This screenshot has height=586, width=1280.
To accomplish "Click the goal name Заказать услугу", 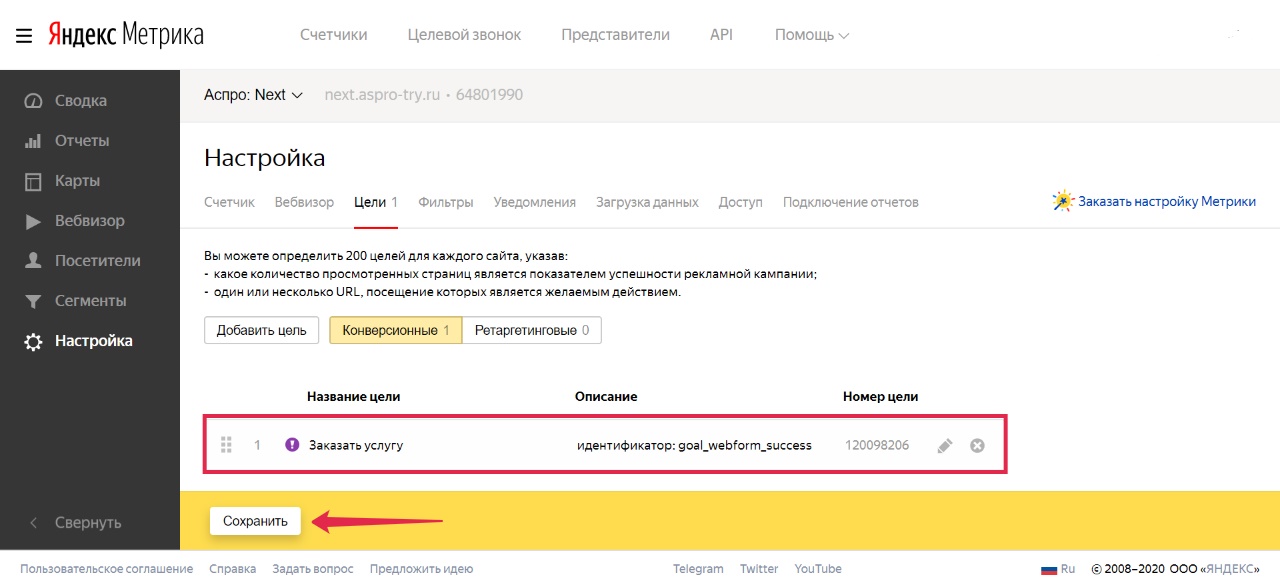I will point(356,445).
